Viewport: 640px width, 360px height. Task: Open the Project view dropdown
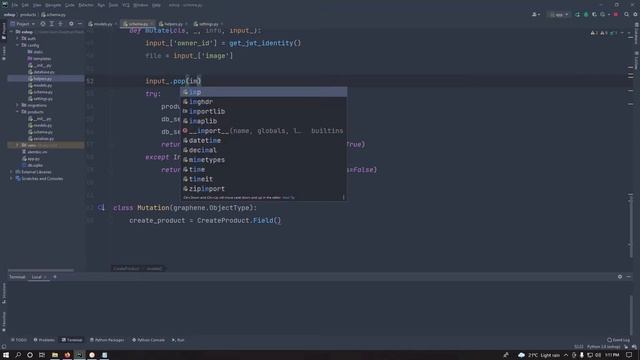[x=23, y=24]
